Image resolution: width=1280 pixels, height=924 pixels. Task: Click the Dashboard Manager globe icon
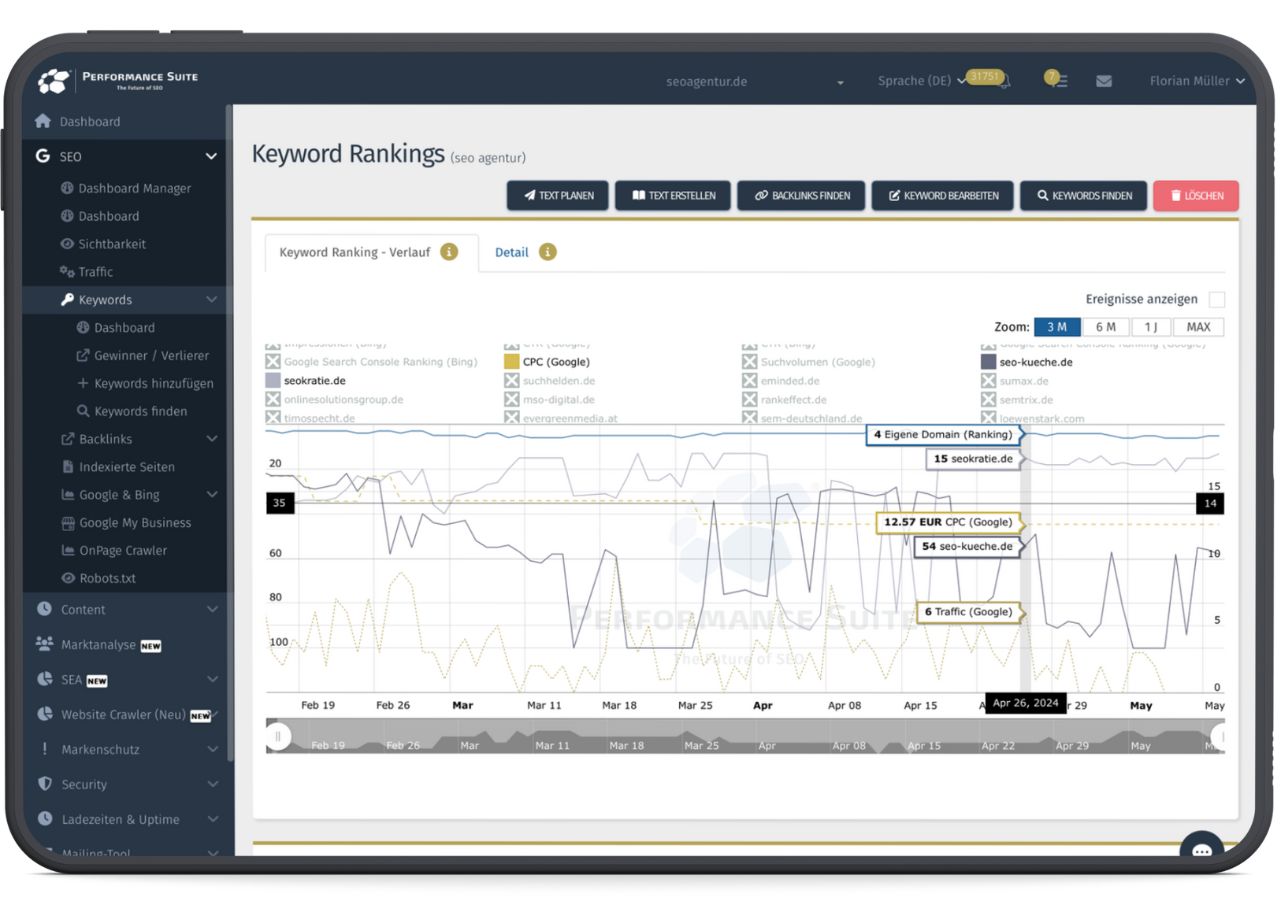coord(67,188)
